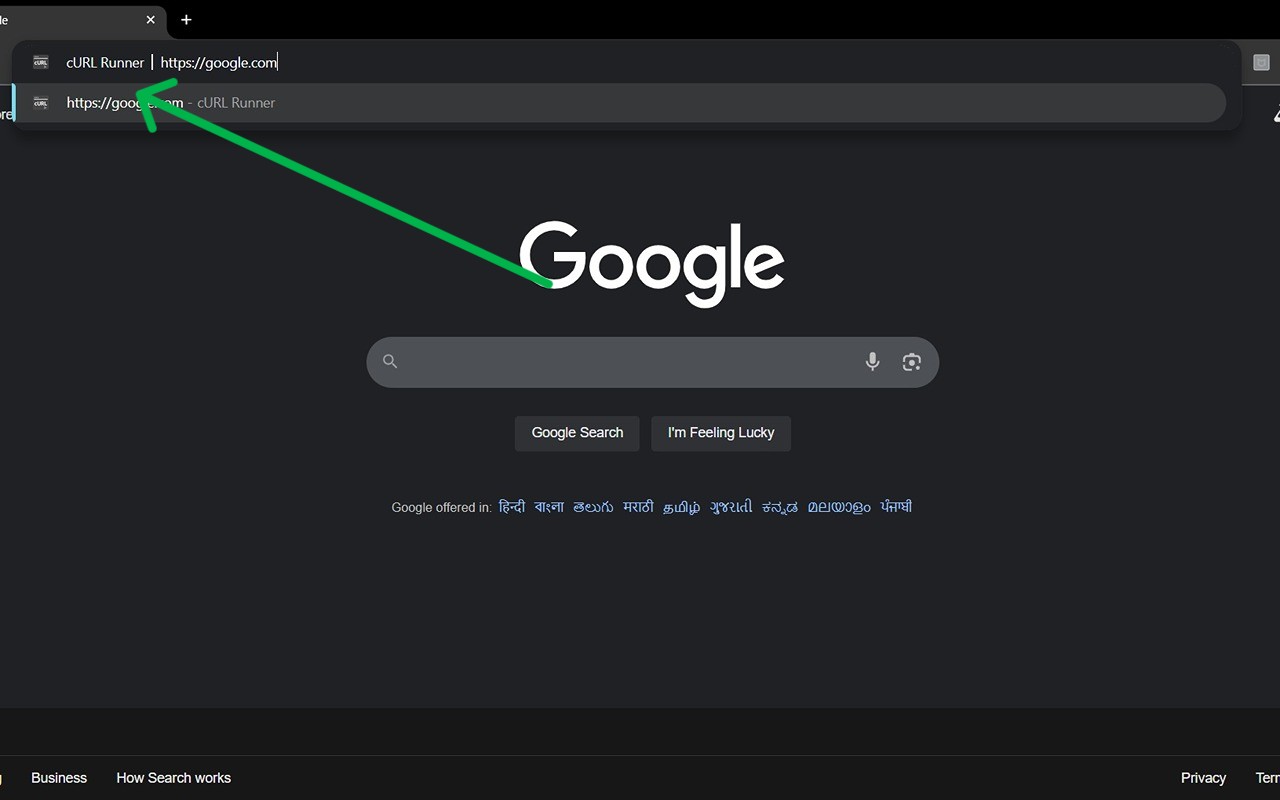Open the How Search works footer link
Screen dimensions: 1280x800
[x=173, y=778]
